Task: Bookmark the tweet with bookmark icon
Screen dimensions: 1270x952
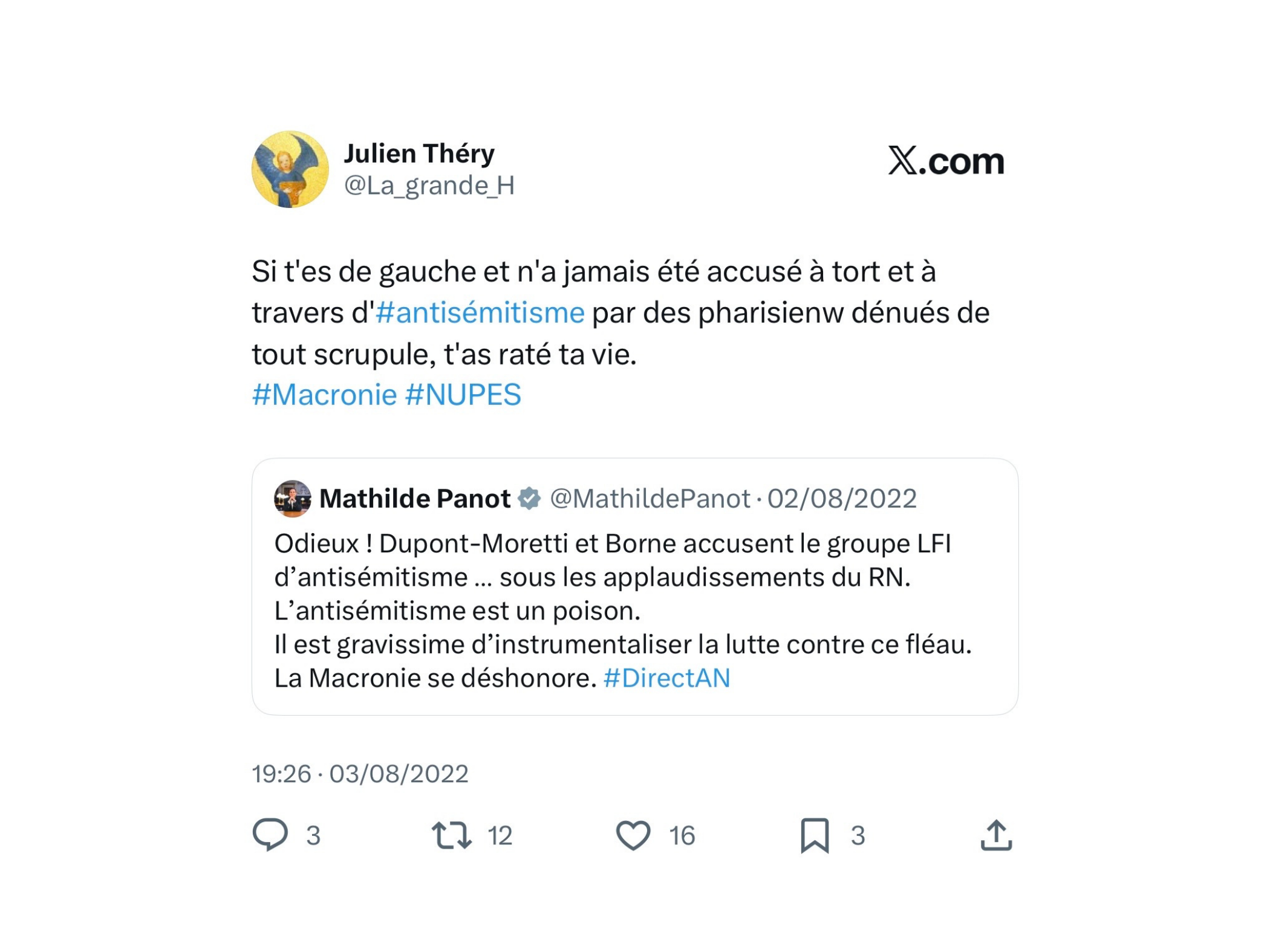Action: tap(815, 835)
